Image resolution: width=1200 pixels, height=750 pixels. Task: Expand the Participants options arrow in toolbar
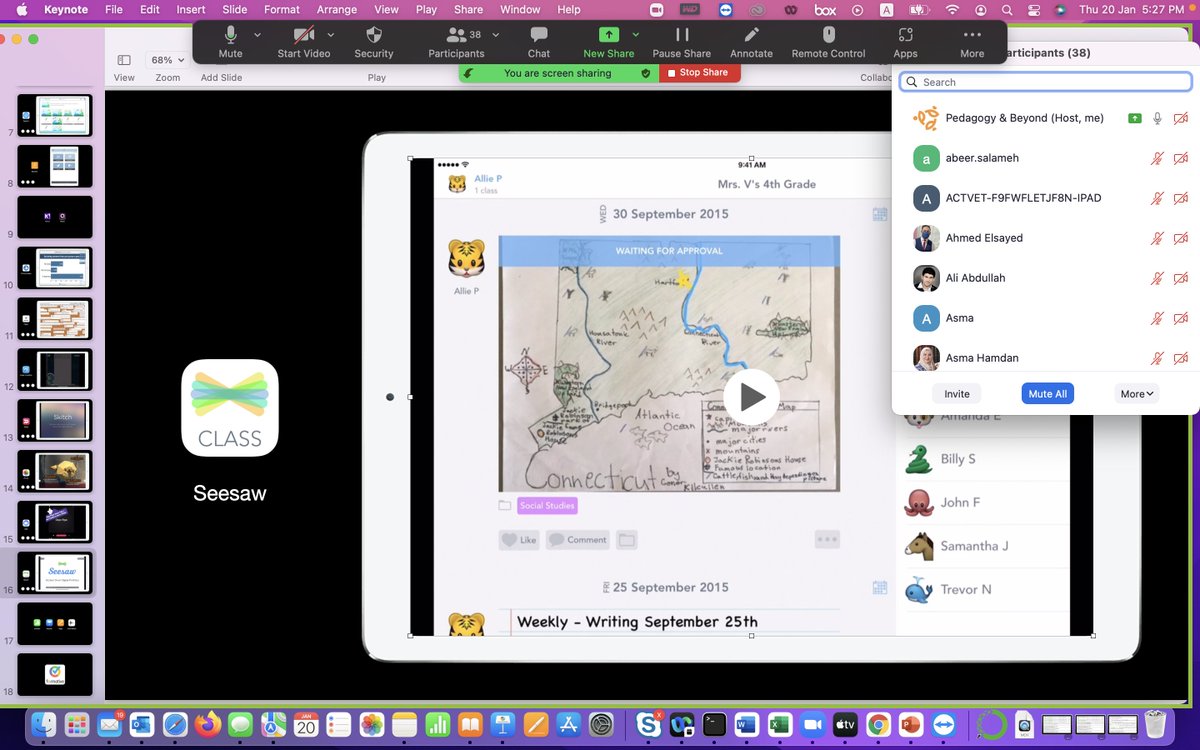(496, 34)
